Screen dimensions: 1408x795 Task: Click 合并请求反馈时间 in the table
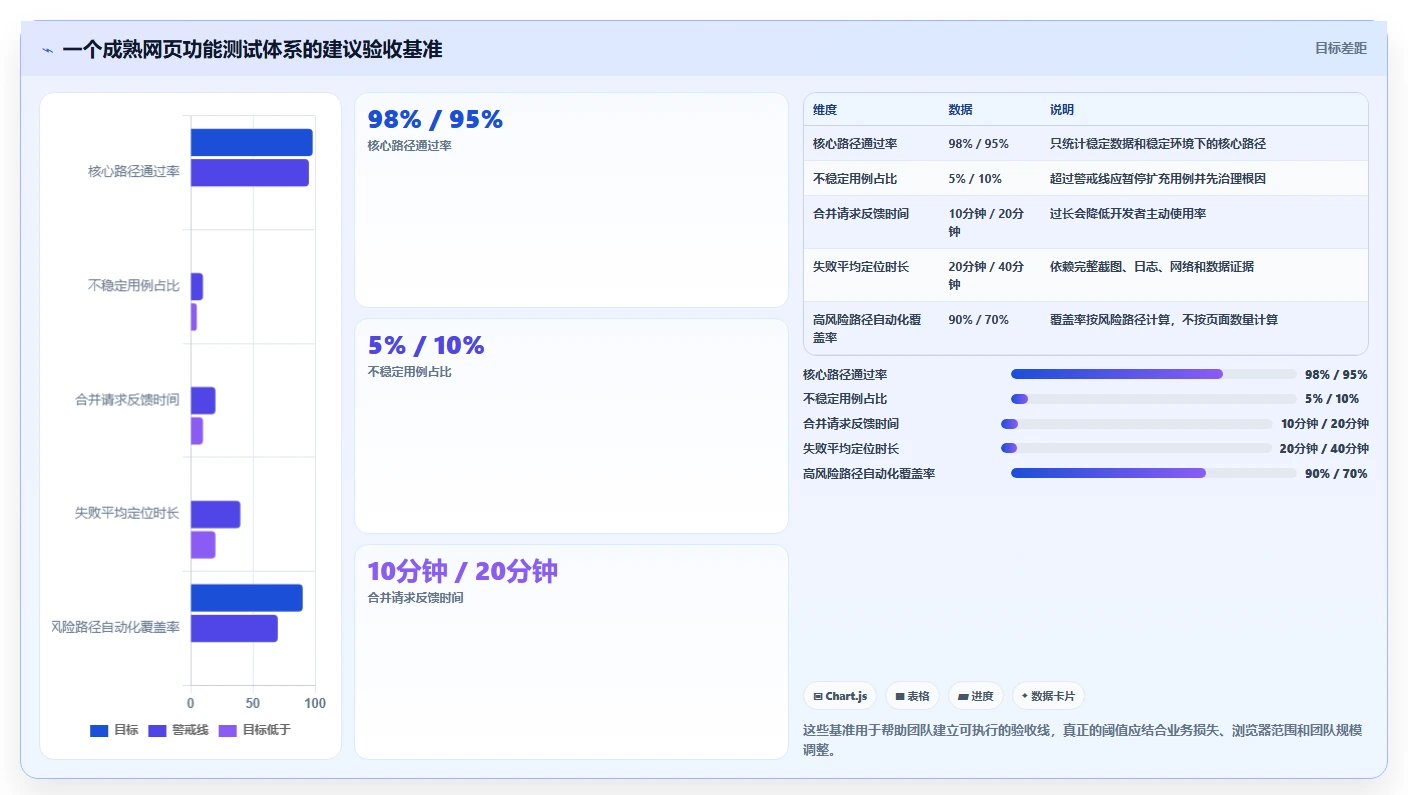point(861,214)
